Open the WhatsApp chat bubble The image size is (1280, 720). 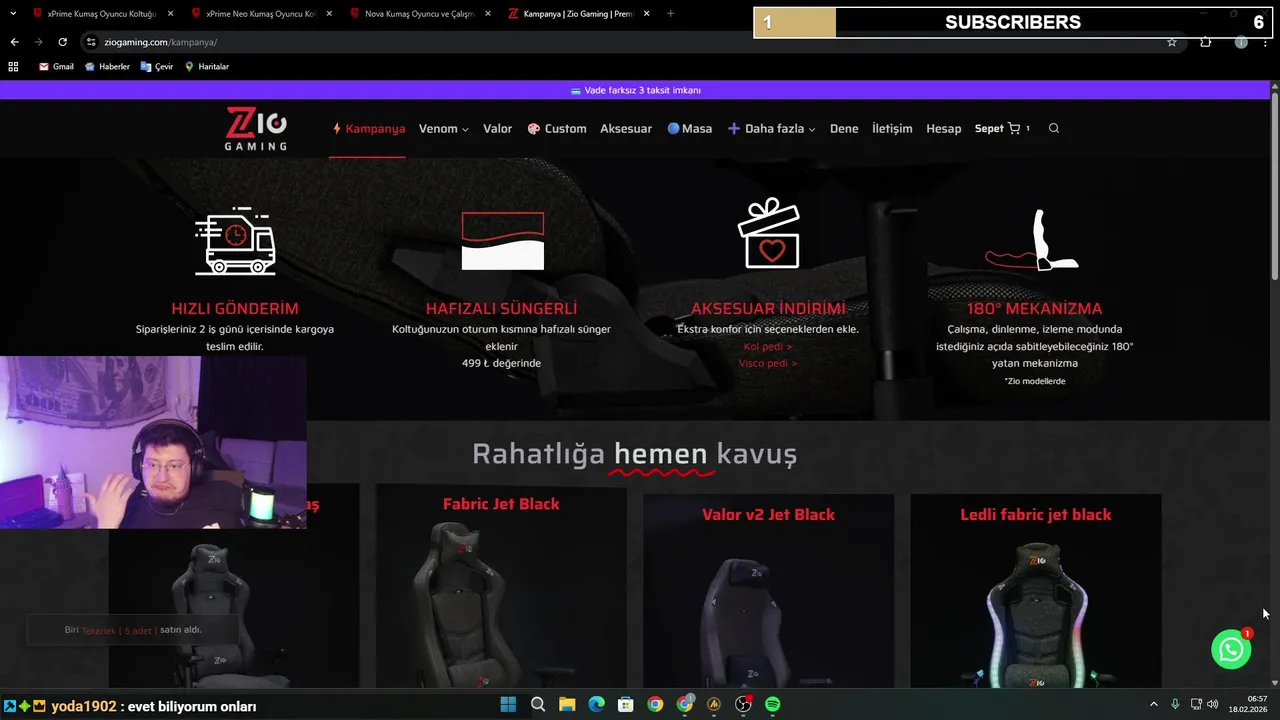coord(1231,649)
